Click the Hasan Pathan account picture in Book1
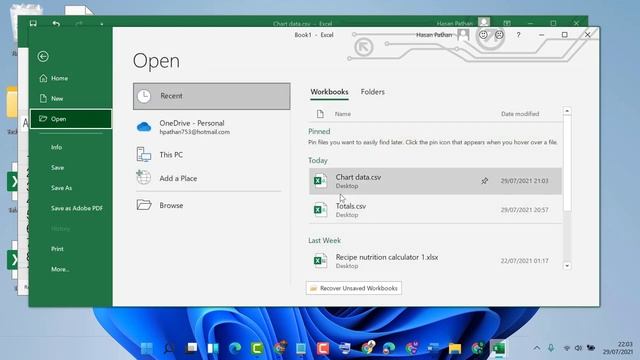The width and height of the screenshot is (640, 360). (x=463, y=35)
